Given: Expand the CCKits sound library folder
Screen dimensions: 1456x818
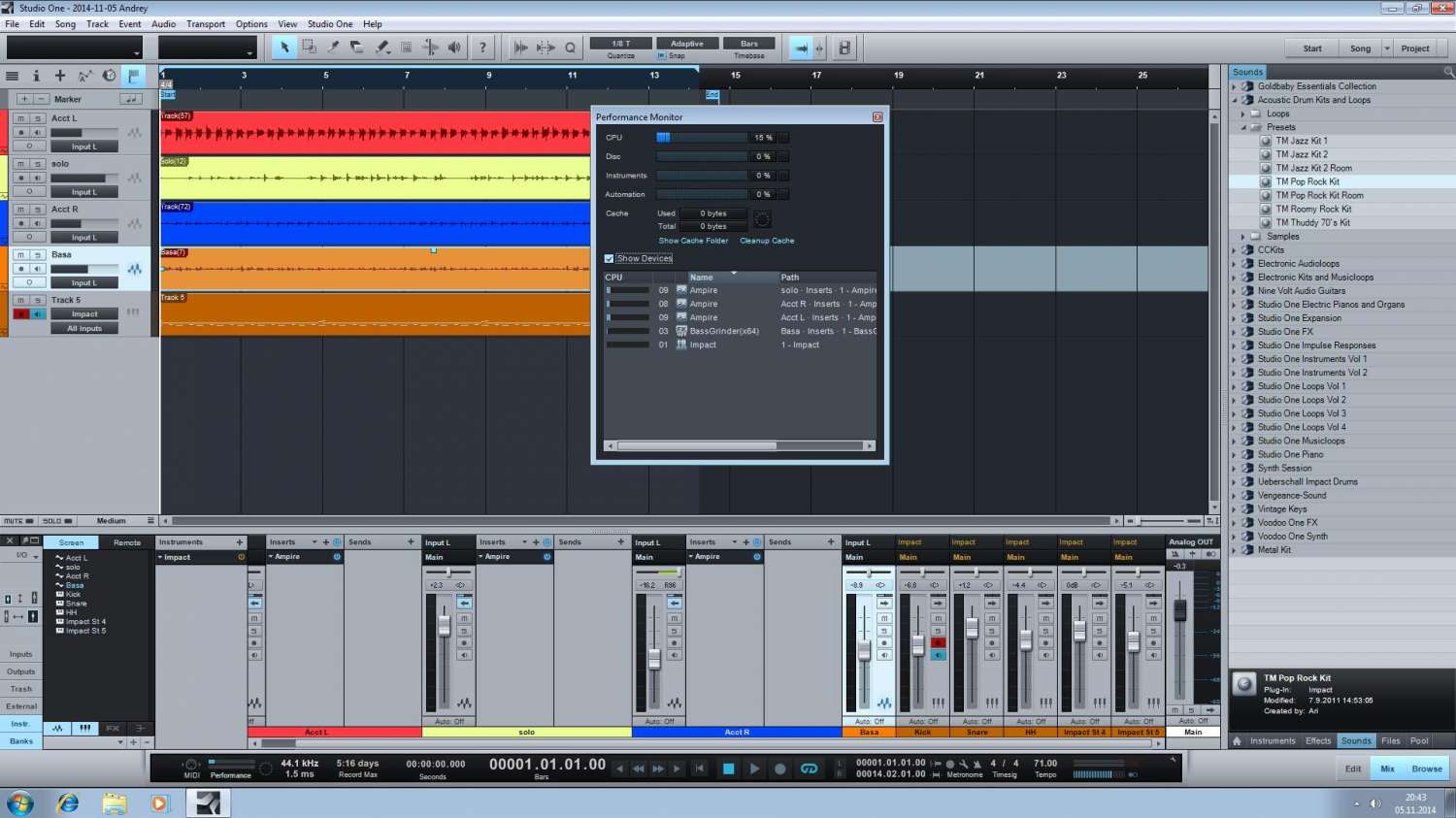Looking at the screenshot, I should tap(1235, 250).
